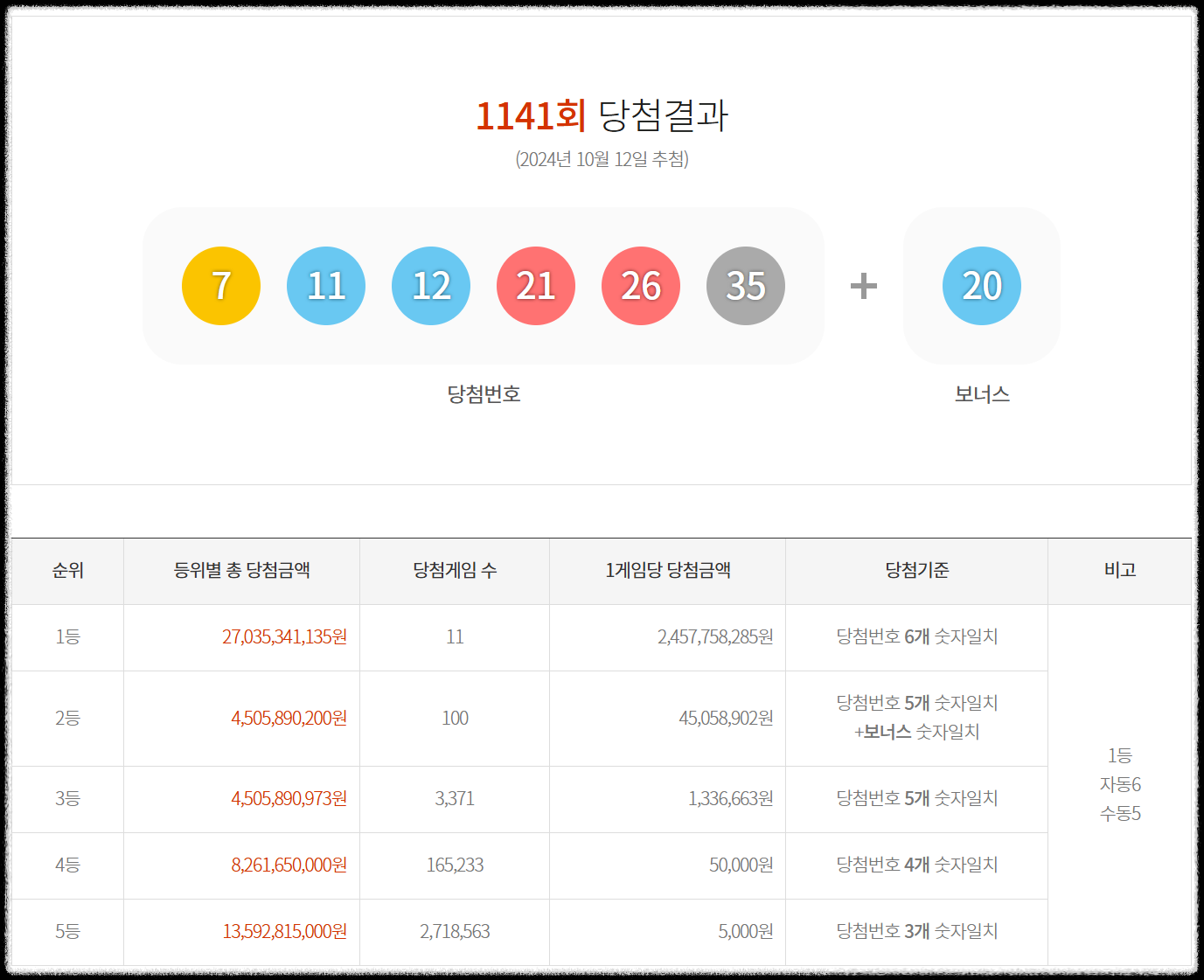Click the 비고 column header

click(x=1120, y=571)
